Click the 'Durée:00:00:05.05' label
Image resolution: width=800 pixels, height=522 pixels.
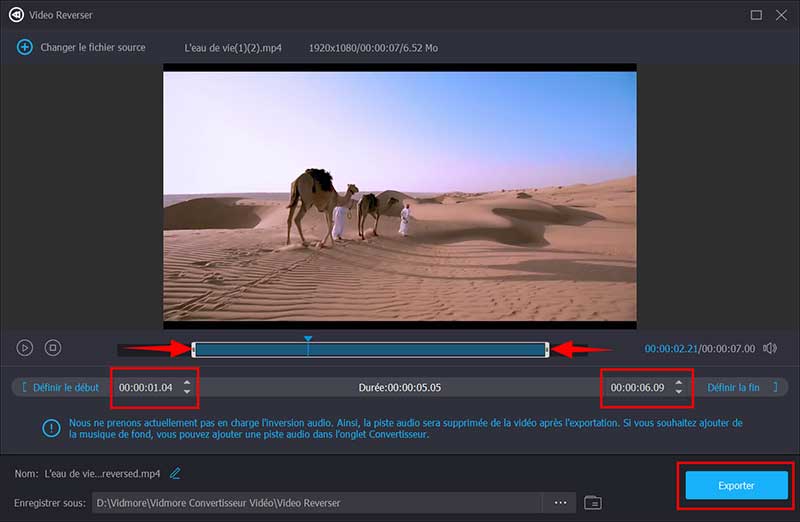coord(399,387)
